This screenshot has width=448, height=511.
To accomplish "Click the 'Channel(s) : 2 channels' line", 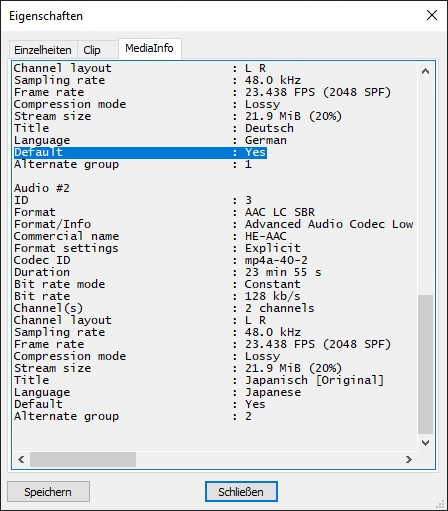I will coord(164,308).
